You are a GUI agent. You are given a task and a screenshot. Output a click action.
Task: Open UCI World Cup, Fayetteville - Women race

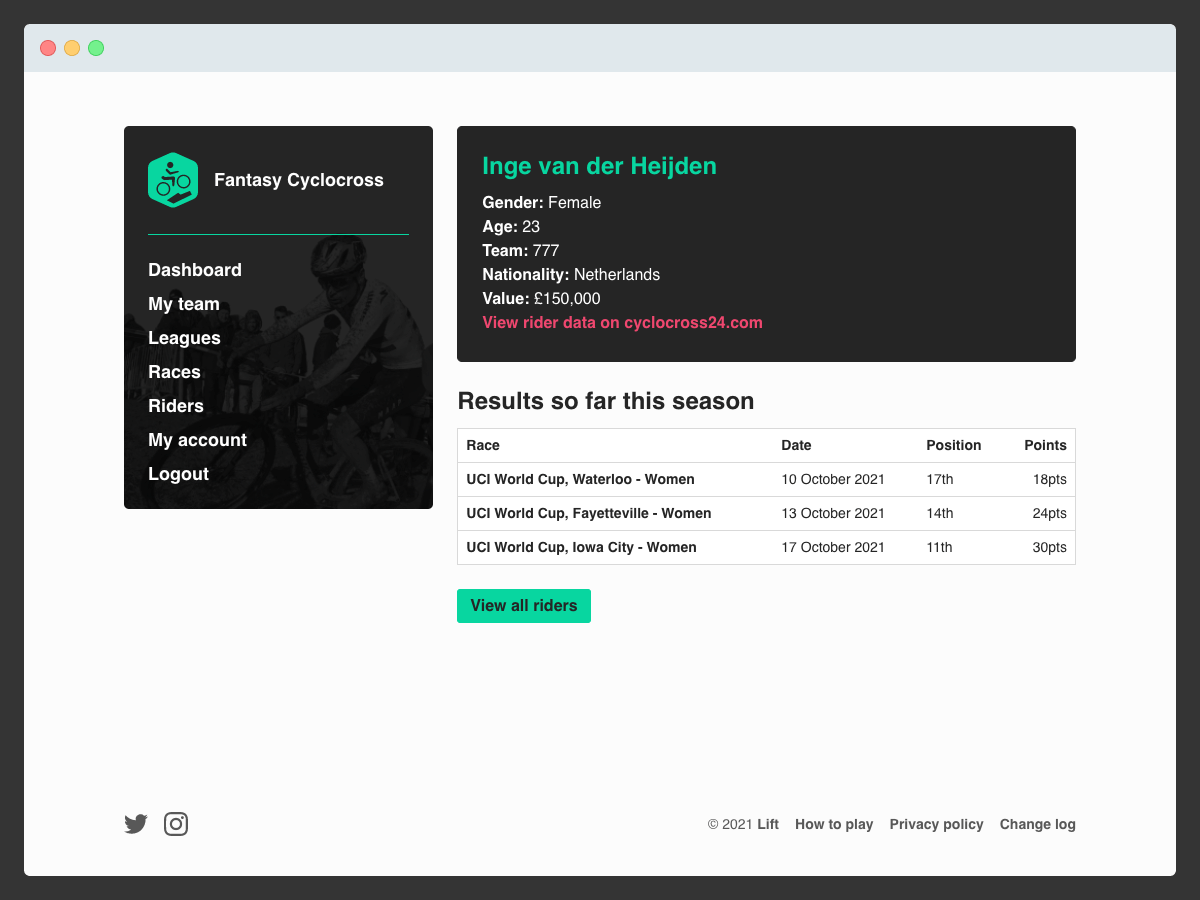[x=589, y=514]
